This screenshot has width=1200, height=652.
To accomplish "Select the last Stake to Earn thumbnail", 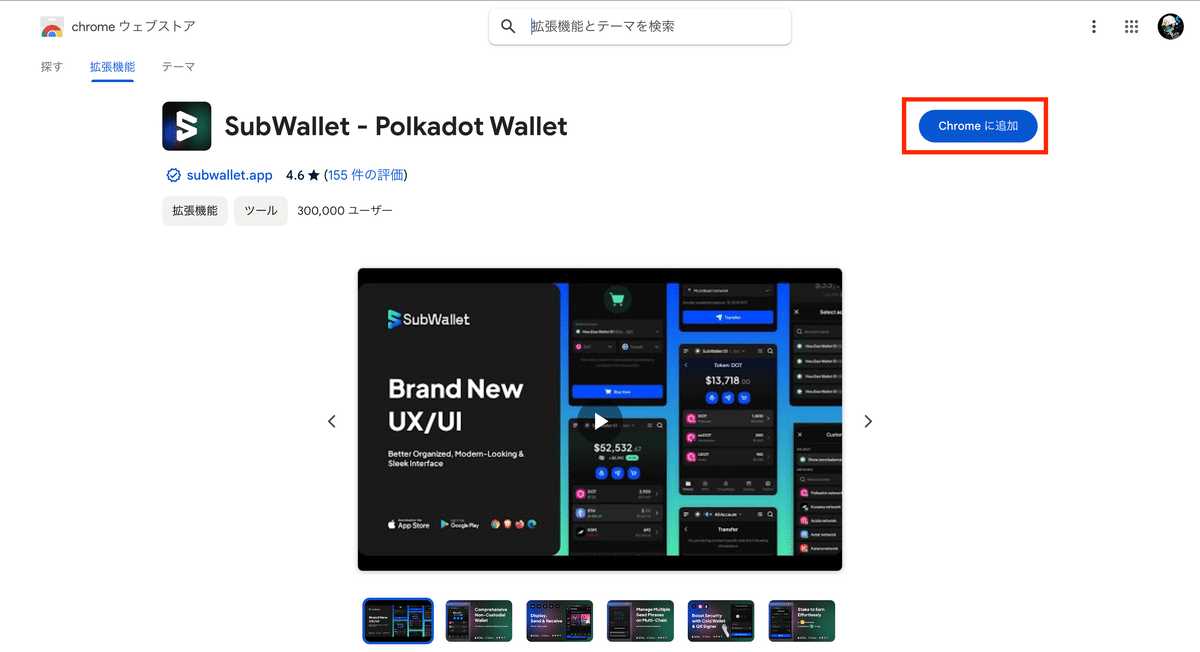I will (802, 621).
